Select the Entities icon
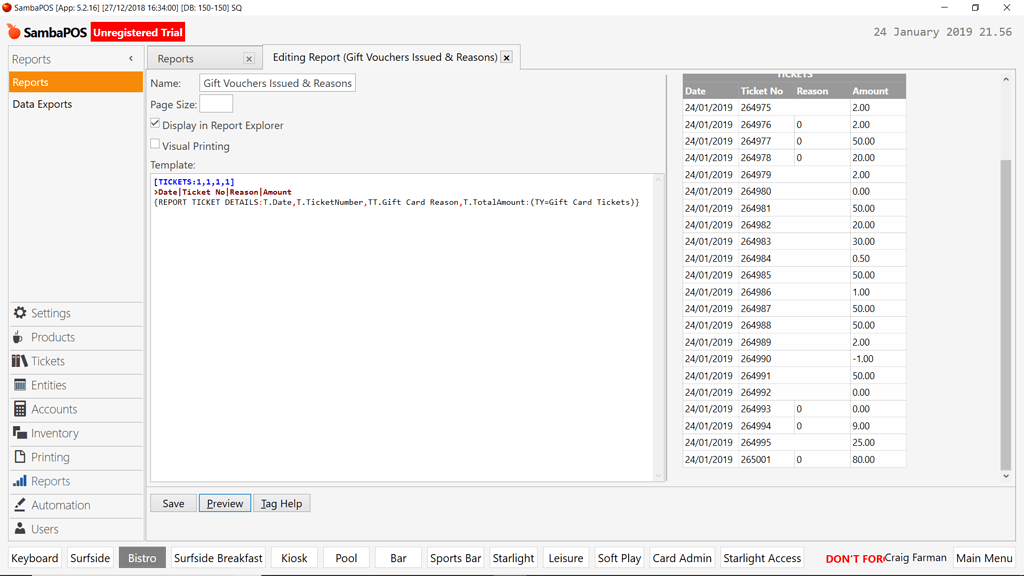1024x576 pixels. tap(18, 385)
